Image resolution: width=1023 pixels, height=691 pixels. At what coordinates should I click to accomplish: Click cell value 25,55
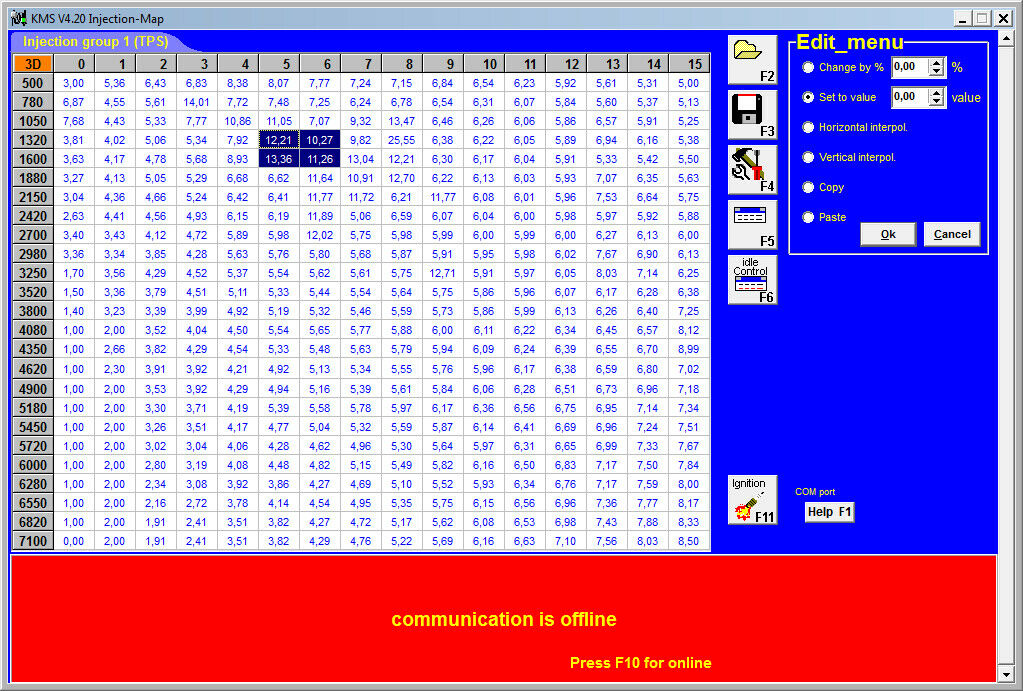pos(402,140)
